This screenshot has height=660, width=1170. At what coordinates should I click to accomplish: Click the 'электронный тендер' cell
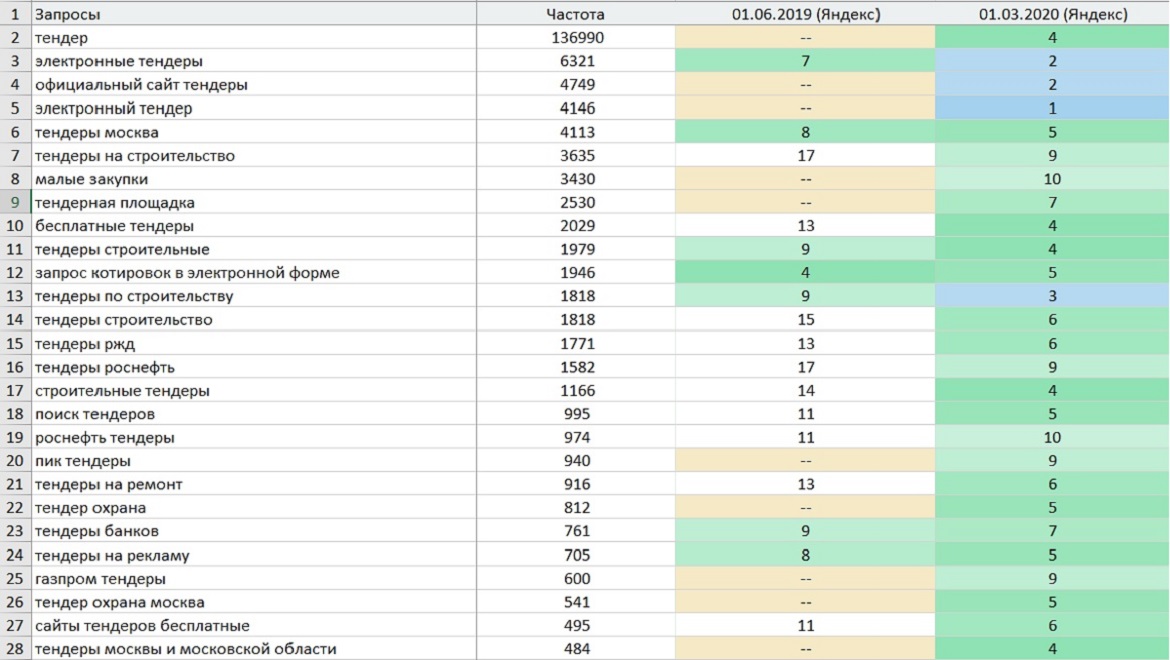tap(254, 108)
